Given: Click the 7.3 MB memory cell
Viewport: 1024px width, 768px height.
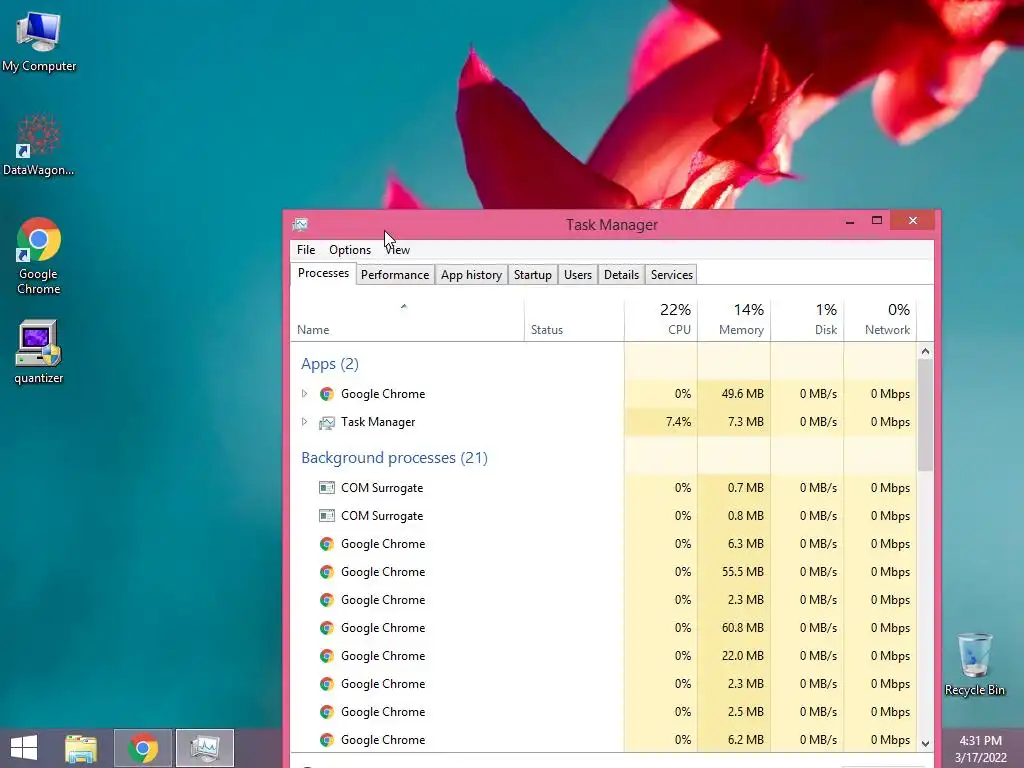Looking at the screenshot, I should point(734,422).
